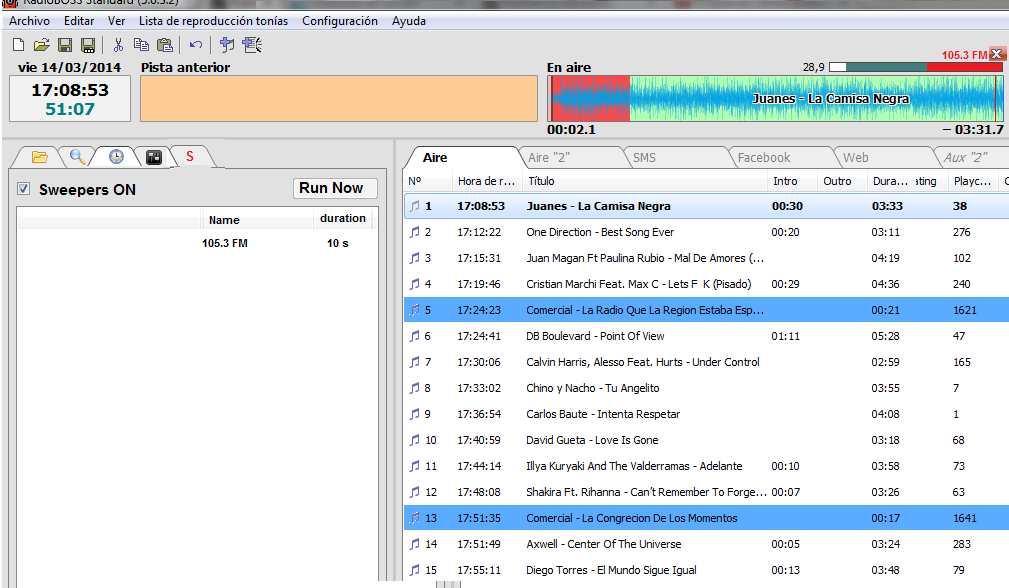Open the search magnifier tab

coord(77,157)
